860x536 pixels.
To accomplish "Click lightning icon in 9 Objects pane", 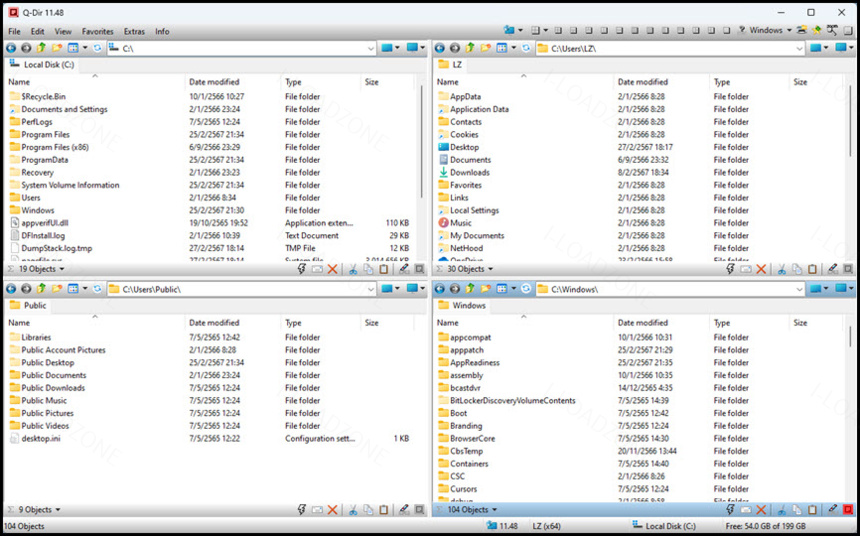I will coord(302,510).
